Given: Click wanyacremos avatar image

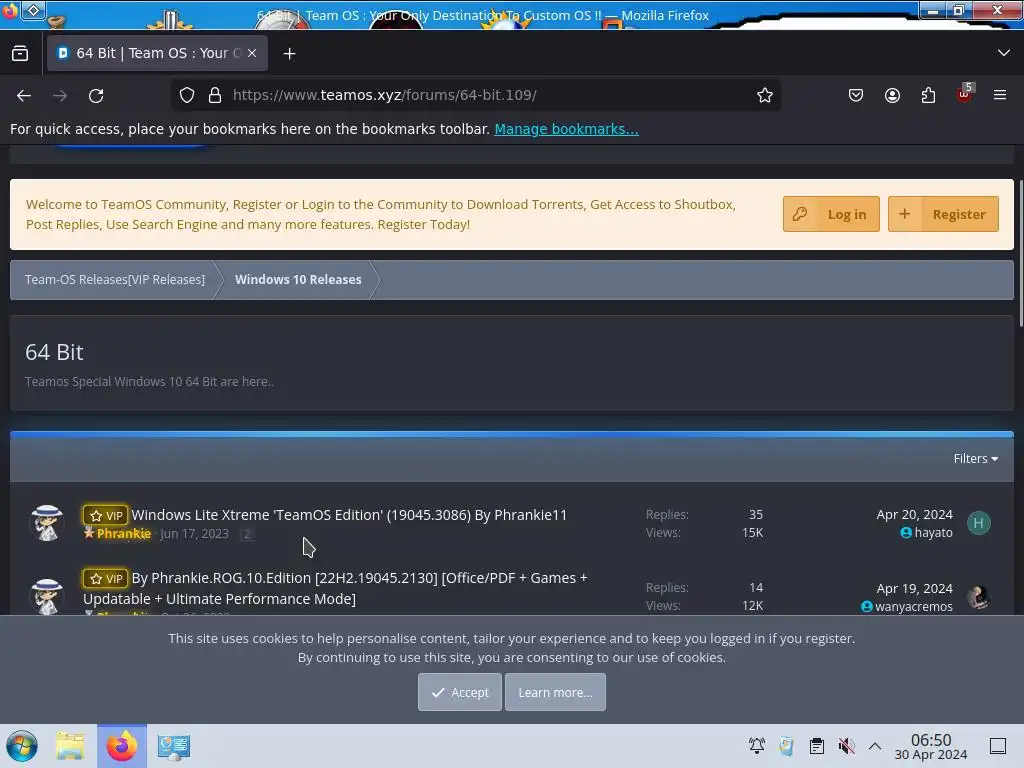Looking at the screenshot, I should [x=978, y=597].
